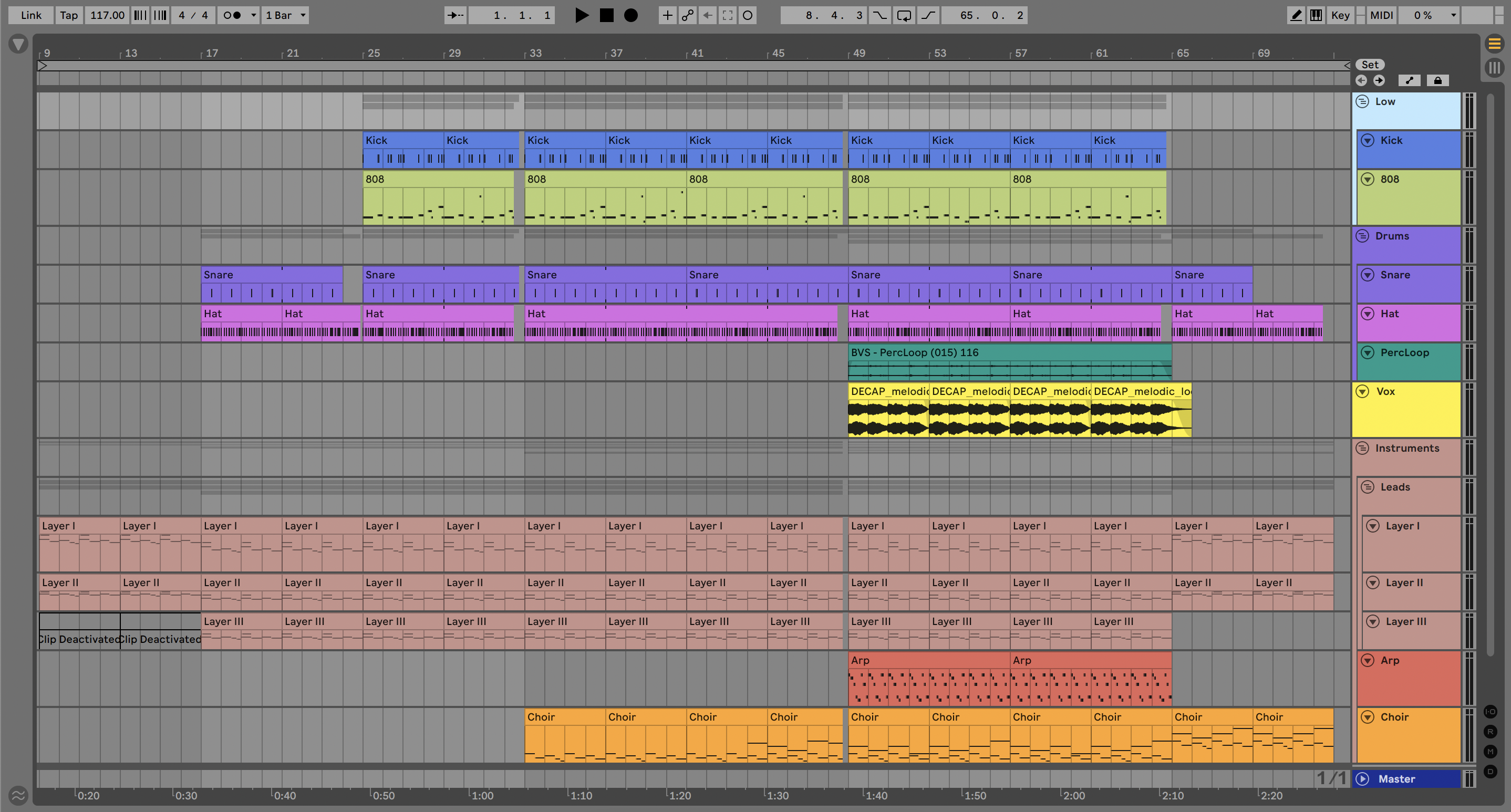Click the 117.00 tempo field
The image size is (1511, 812).
click(x=107, y=15)
